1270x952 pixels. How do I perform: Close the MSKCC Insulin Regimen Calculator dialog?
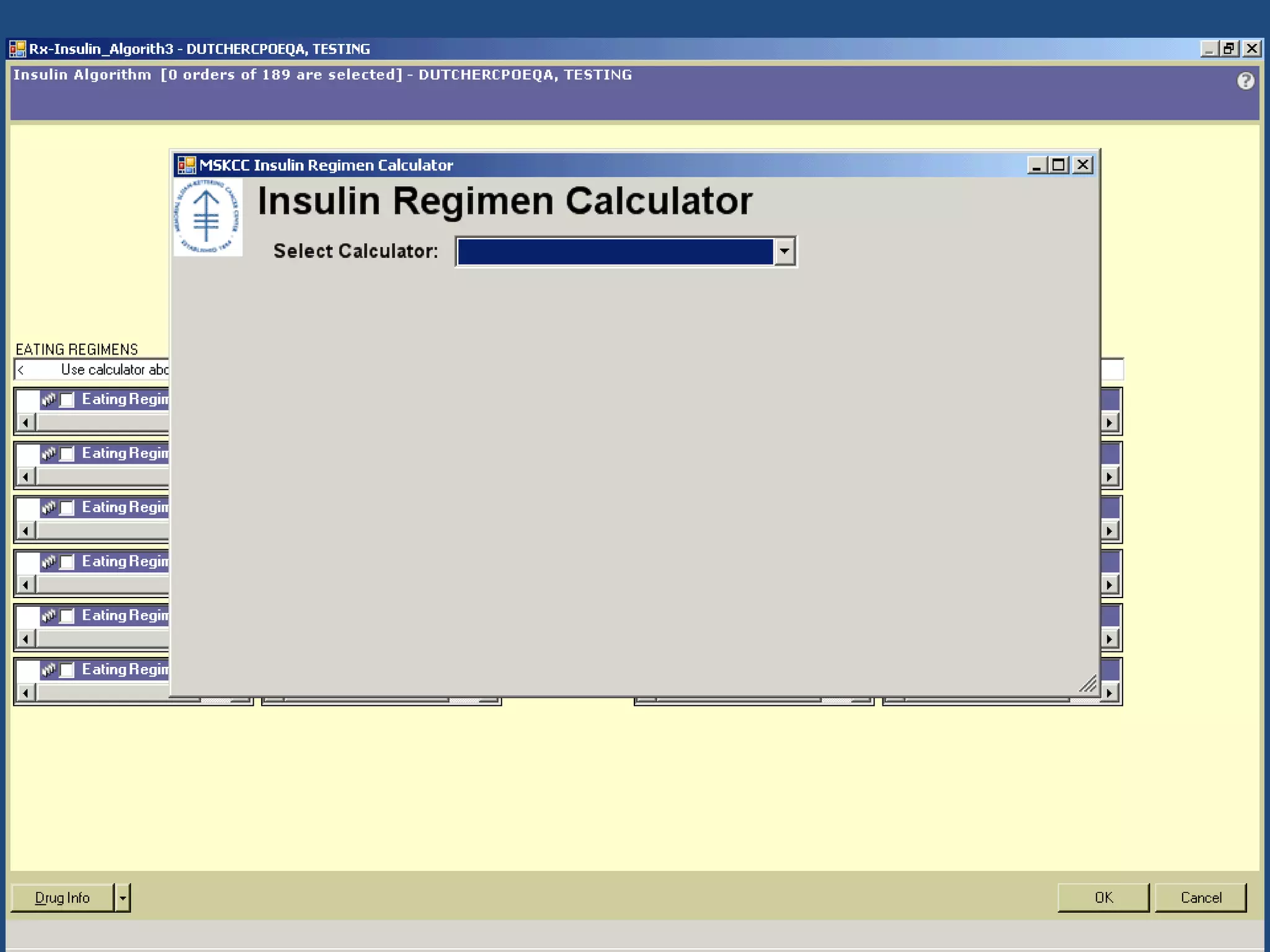click(1083, 165)
